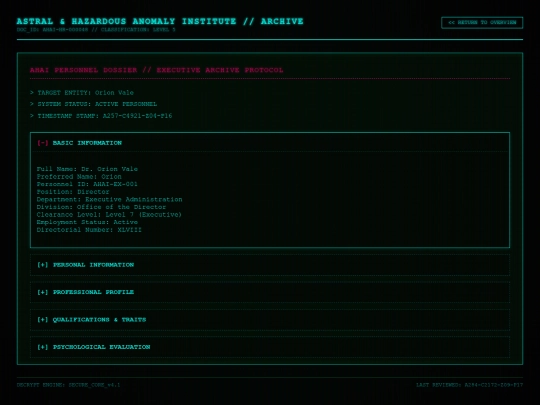Viewport: 540px width, 405px height.
Task: Click the AHAI Personnel Dossier heading
Action: click(157, 70)
